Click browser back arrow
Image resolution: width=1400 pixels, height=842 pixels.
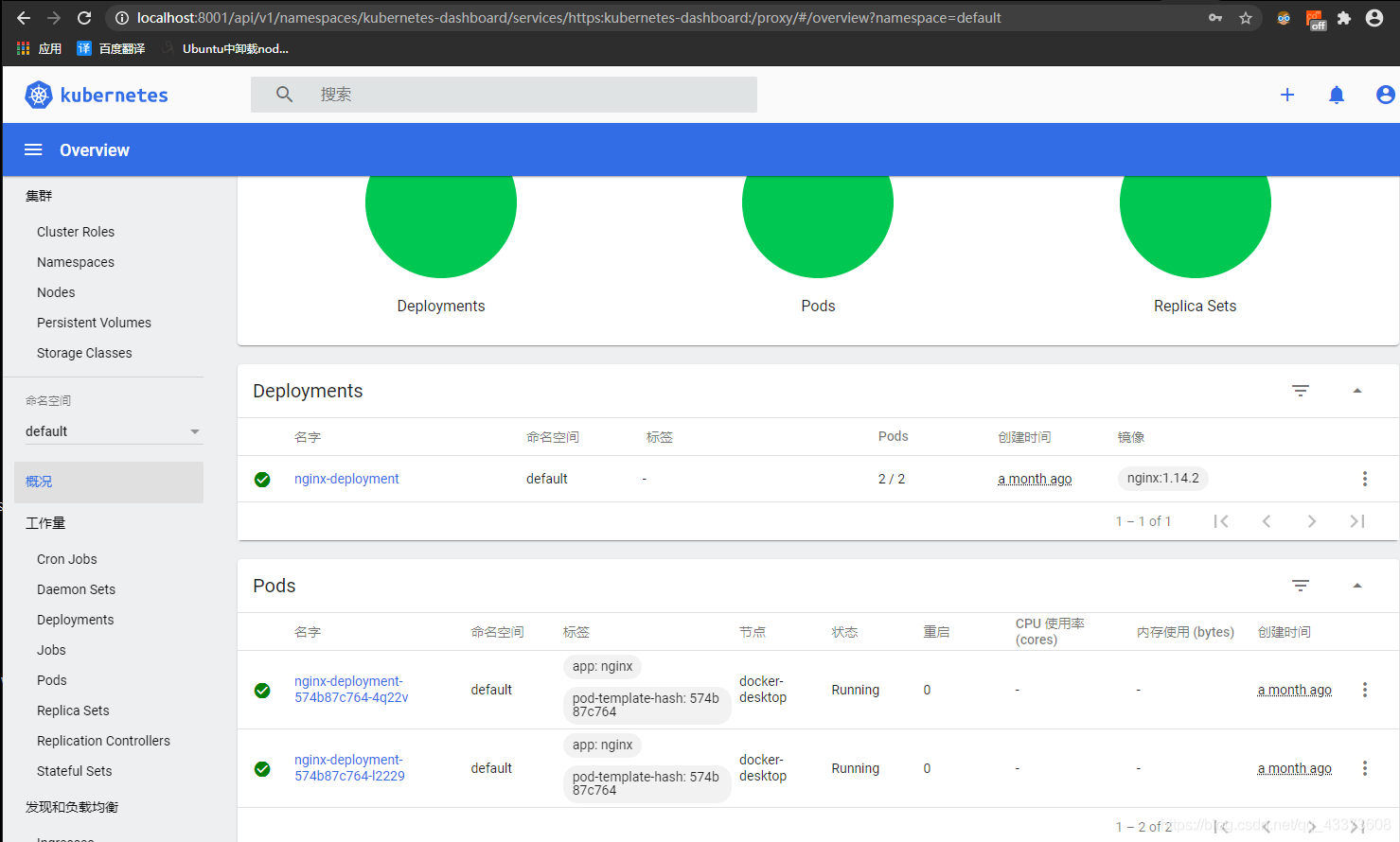point(24,18)
